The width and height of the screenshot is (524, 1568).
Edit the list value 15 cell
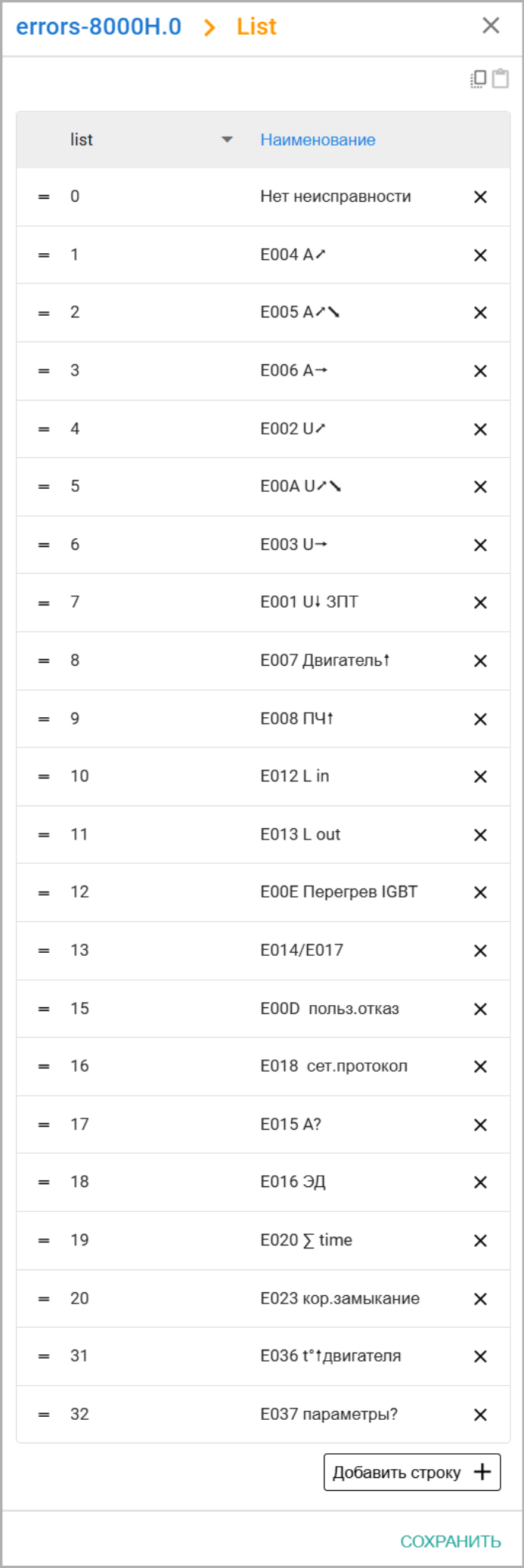click(x=79, y=1009)
